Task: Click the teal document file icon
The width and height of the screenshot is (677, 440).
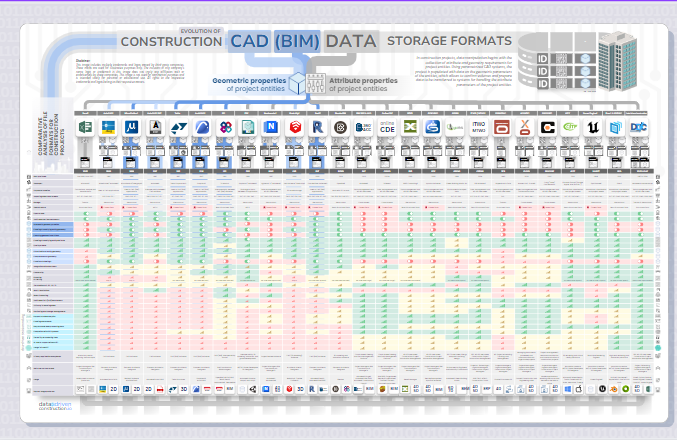Action: point(248,127)
